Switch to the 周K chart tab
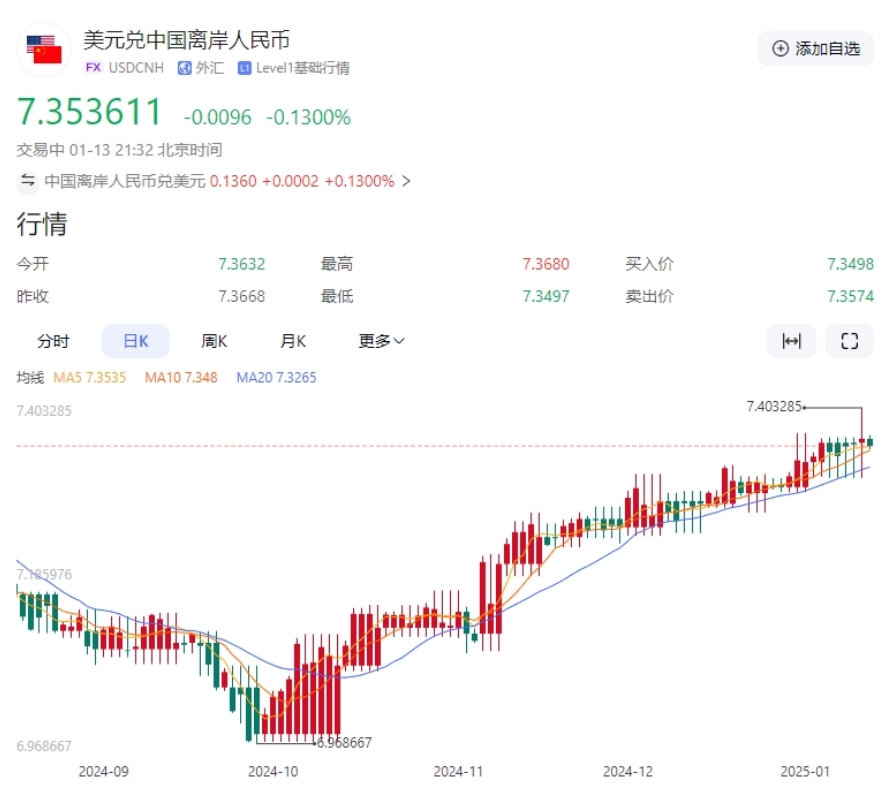This screenshot has height=795, width=890. pos(214,341)
